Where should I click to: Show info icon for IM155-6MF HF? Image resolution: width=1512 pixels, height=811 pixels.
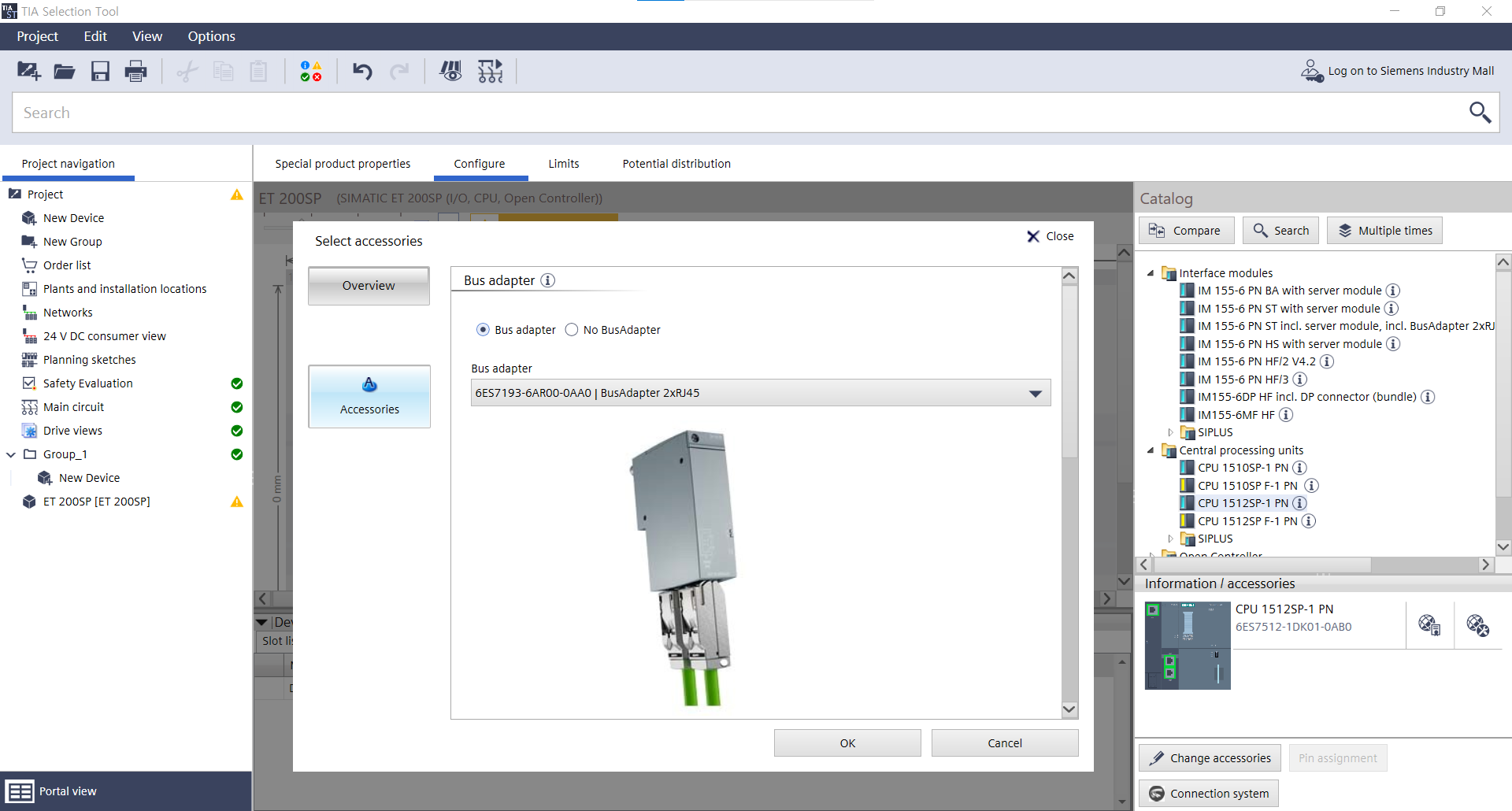pos(1286,415)
